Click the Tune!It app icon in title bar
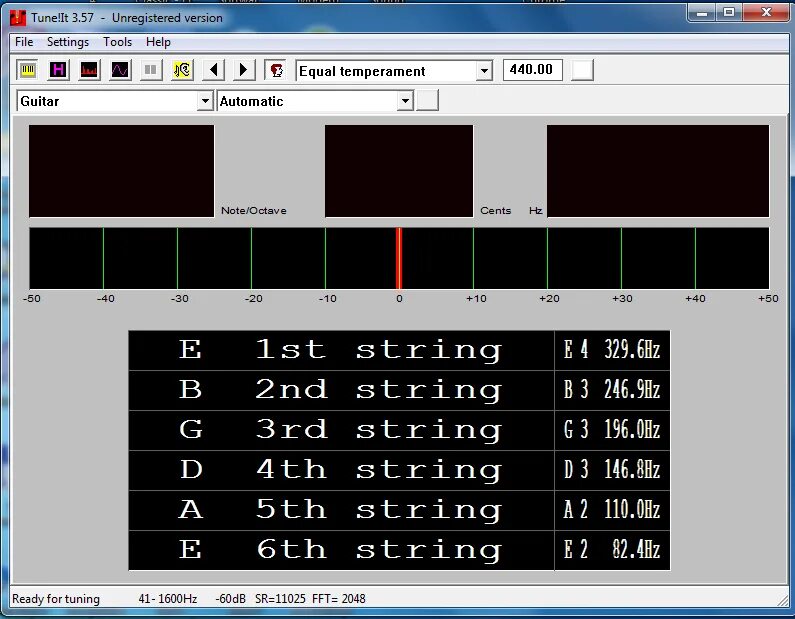The width and height of the screenshot is (795, 619). coord(18,18)
